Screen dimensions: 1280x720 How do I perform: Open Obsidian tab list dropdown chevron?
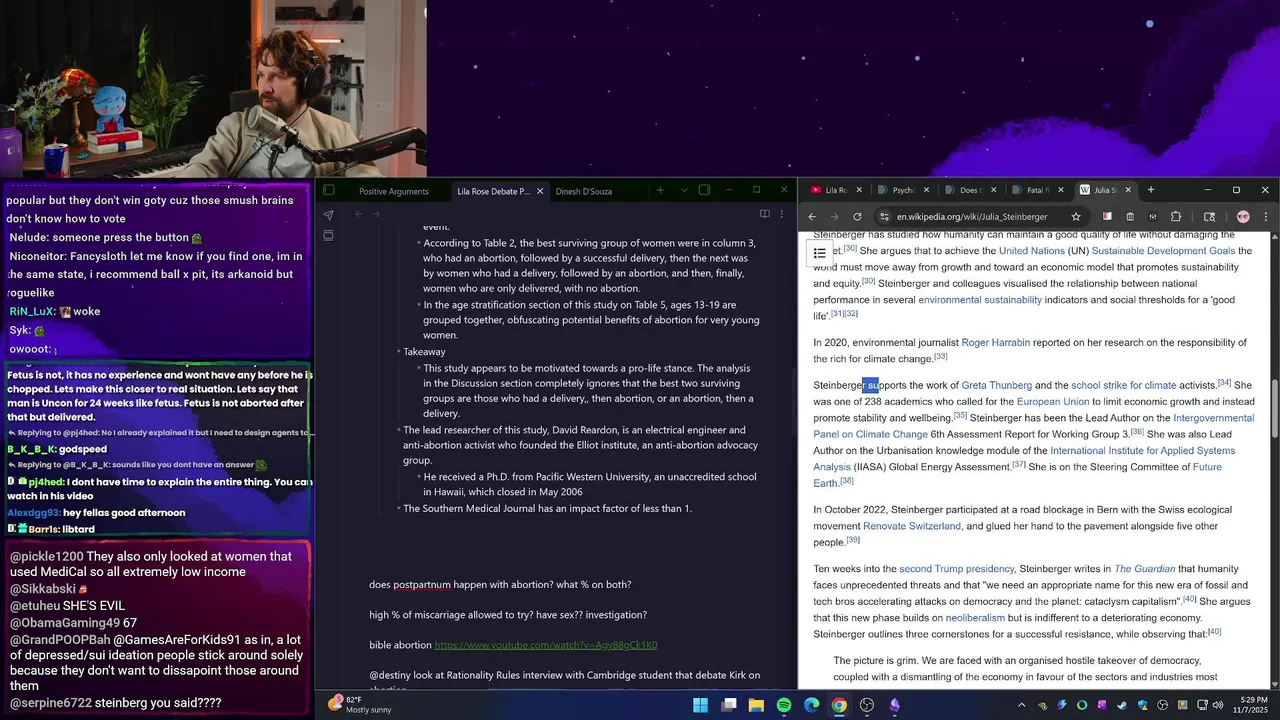(684, 190)
